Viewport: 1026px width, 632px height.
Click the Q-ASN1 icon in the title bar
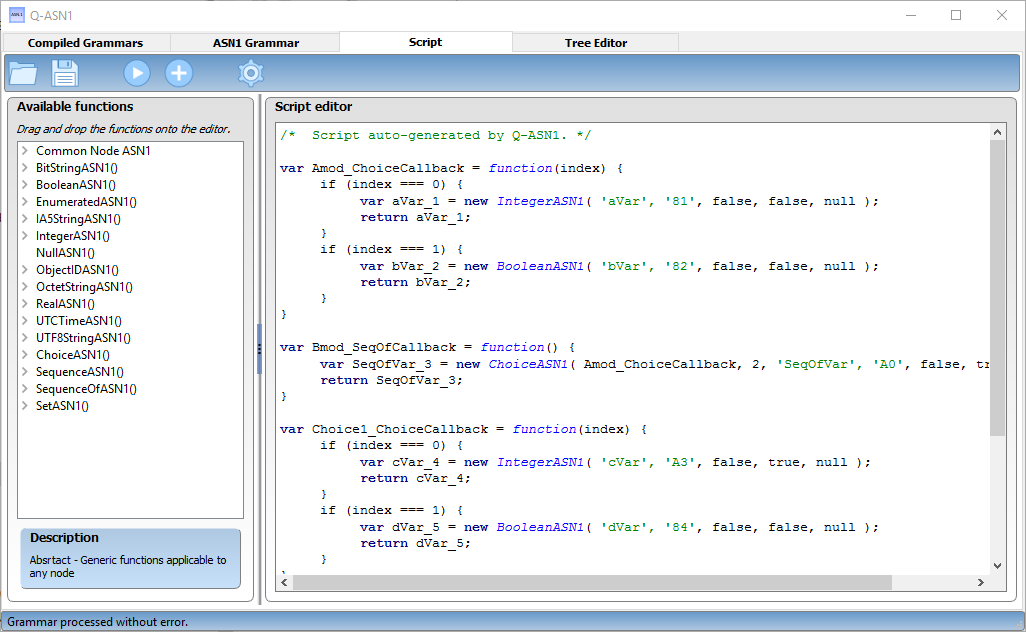(x=15, y=15)
